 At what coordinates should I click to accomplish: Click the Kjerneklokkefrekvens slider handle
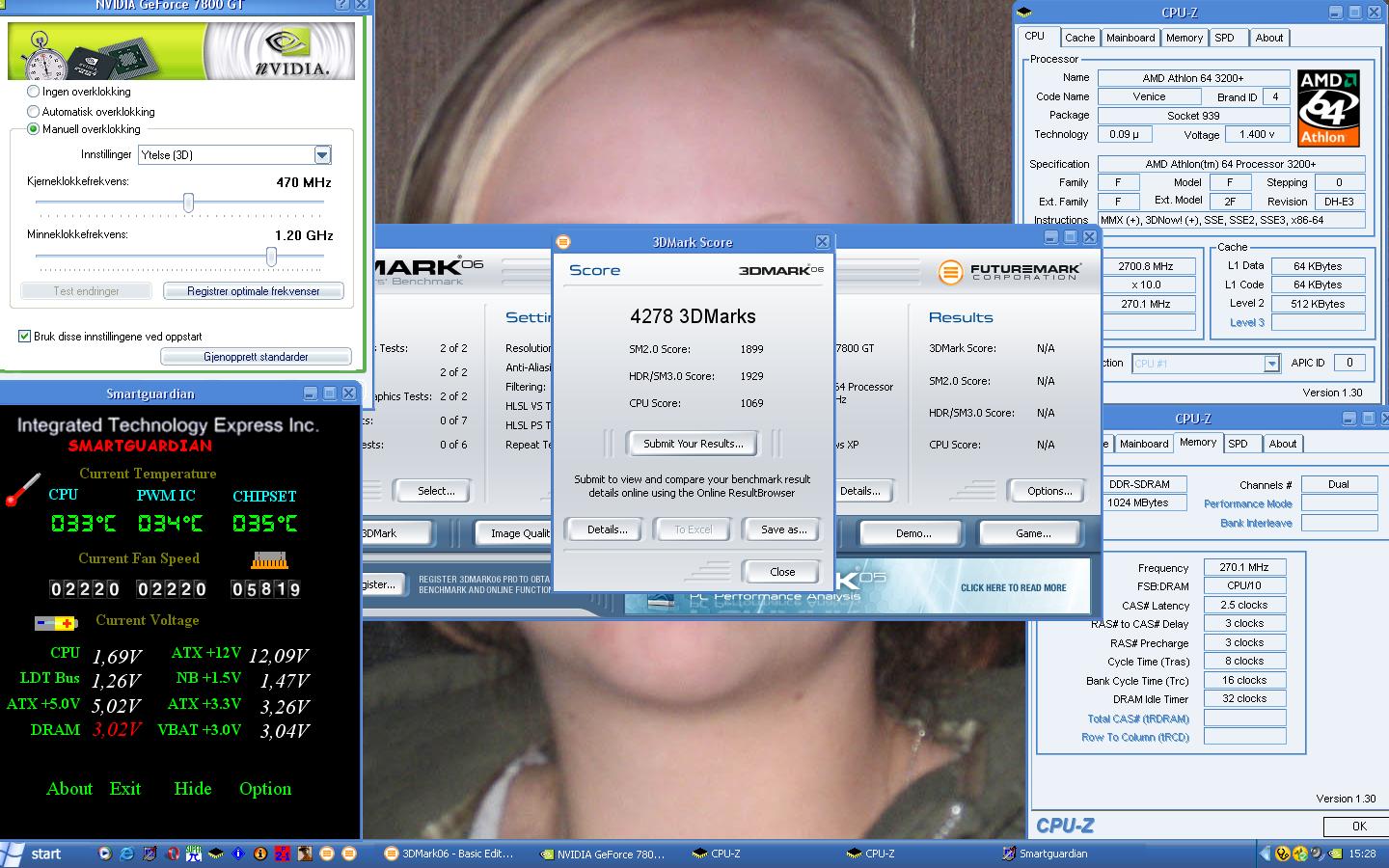[188, 203]
